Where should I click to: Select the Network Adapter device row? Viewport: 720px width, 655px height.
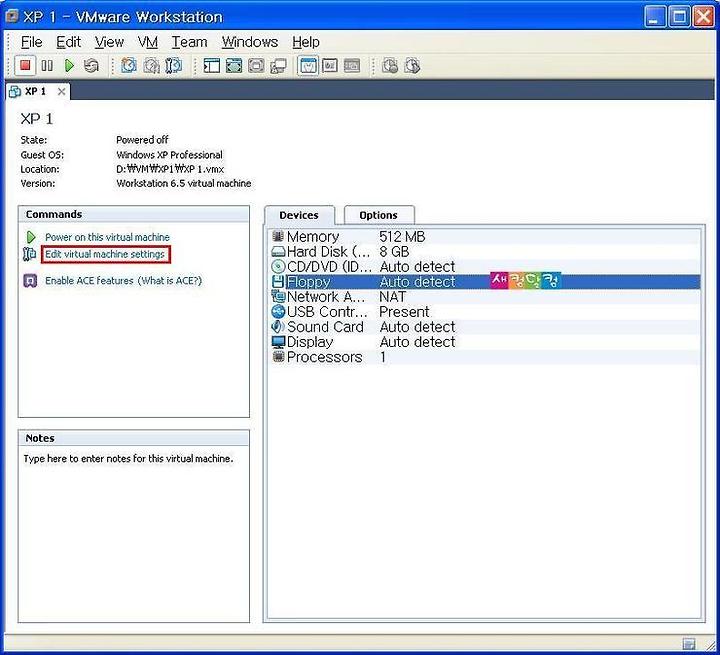[x=485, y=297]
